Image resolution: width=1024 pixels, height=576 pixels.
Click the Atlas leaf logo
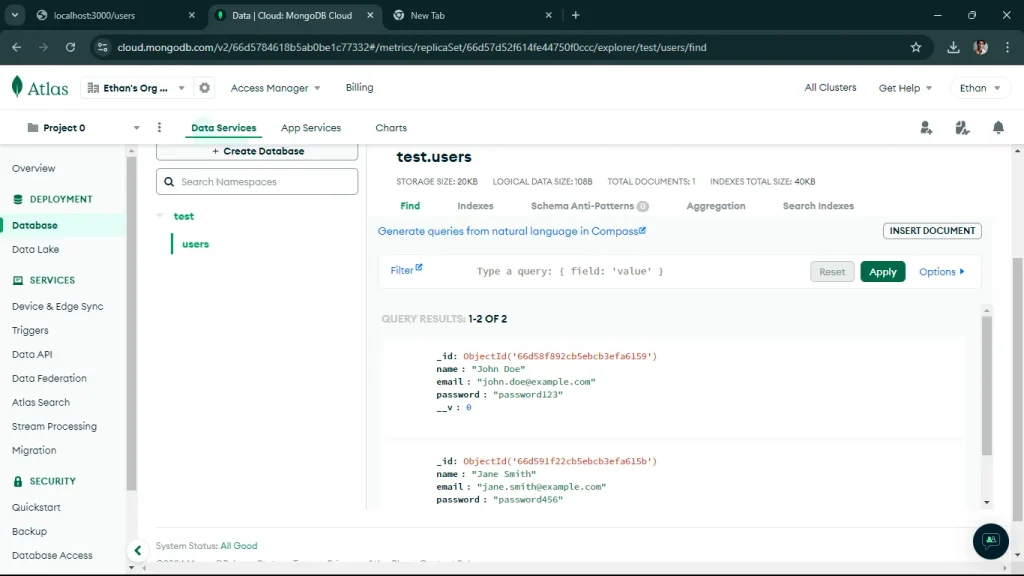tap(18, 87)
